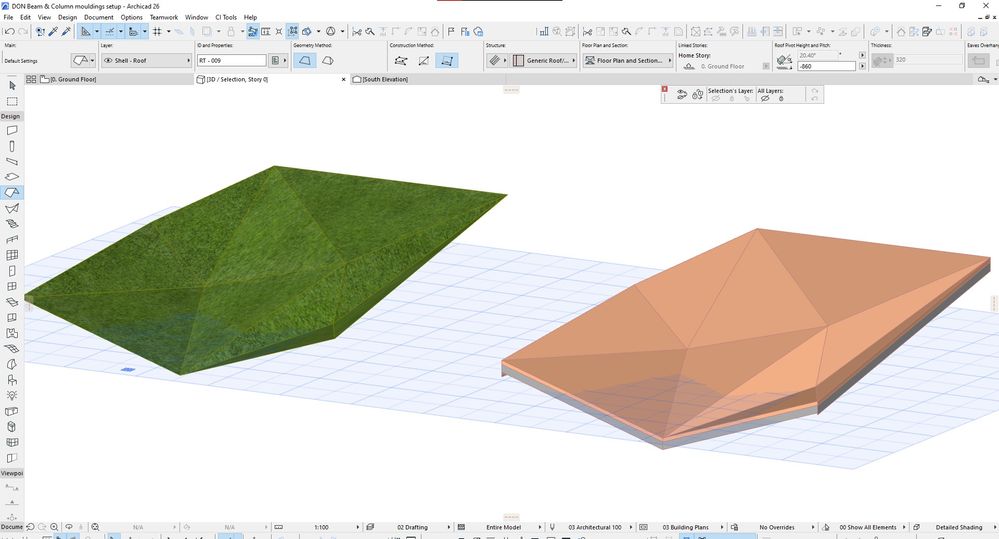Viewport: 999px width, 539px height.
Task: Select the Roof tool in toolbox
Action: [12, 192]
